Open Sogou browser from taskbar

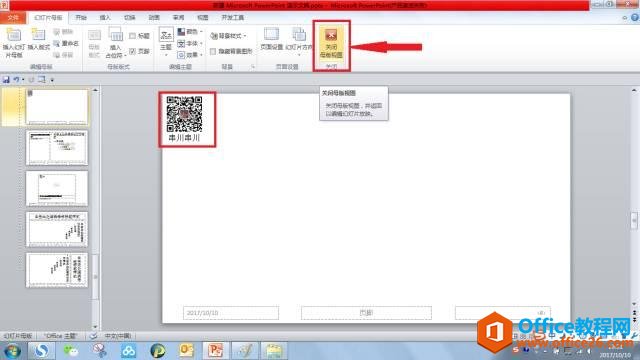pos(41,351)
